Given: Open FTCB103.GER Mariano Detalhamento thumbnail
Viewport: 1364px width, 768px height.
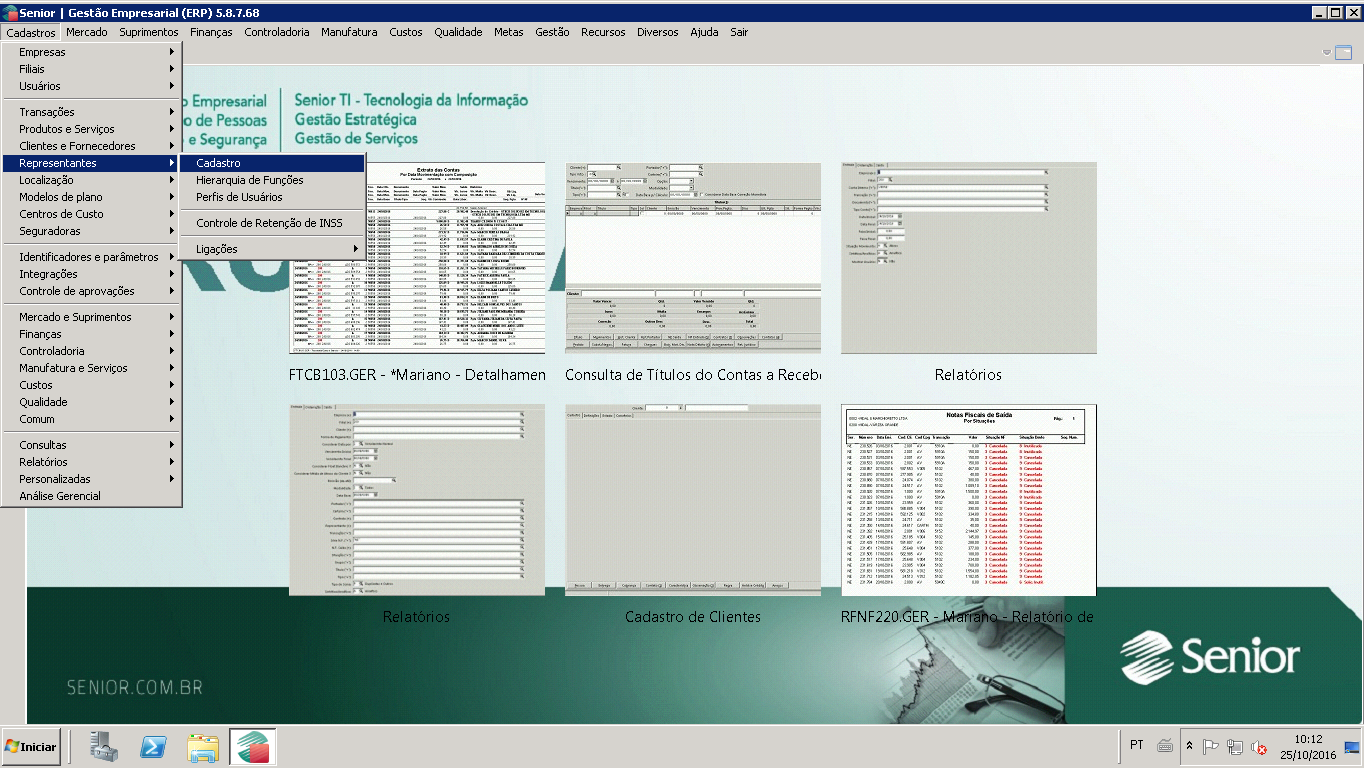Looking at the screenshot, I should (417, 258).
